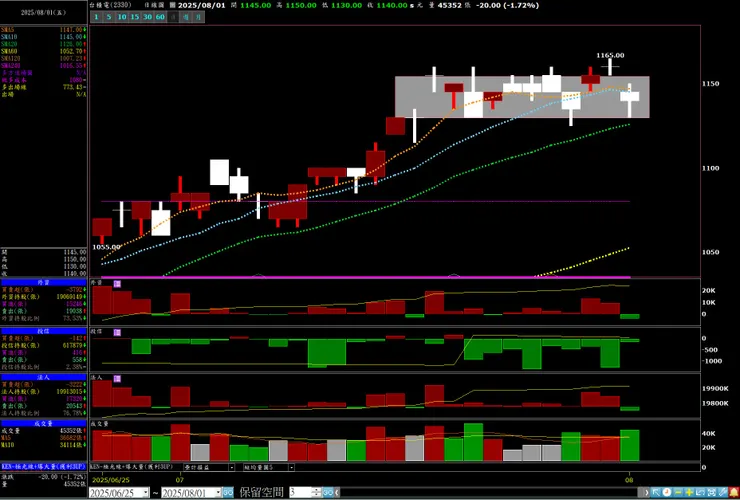740x500 pixels.
Task: Click the SMA20 indicator row
Action: click(x=43, y=44)
